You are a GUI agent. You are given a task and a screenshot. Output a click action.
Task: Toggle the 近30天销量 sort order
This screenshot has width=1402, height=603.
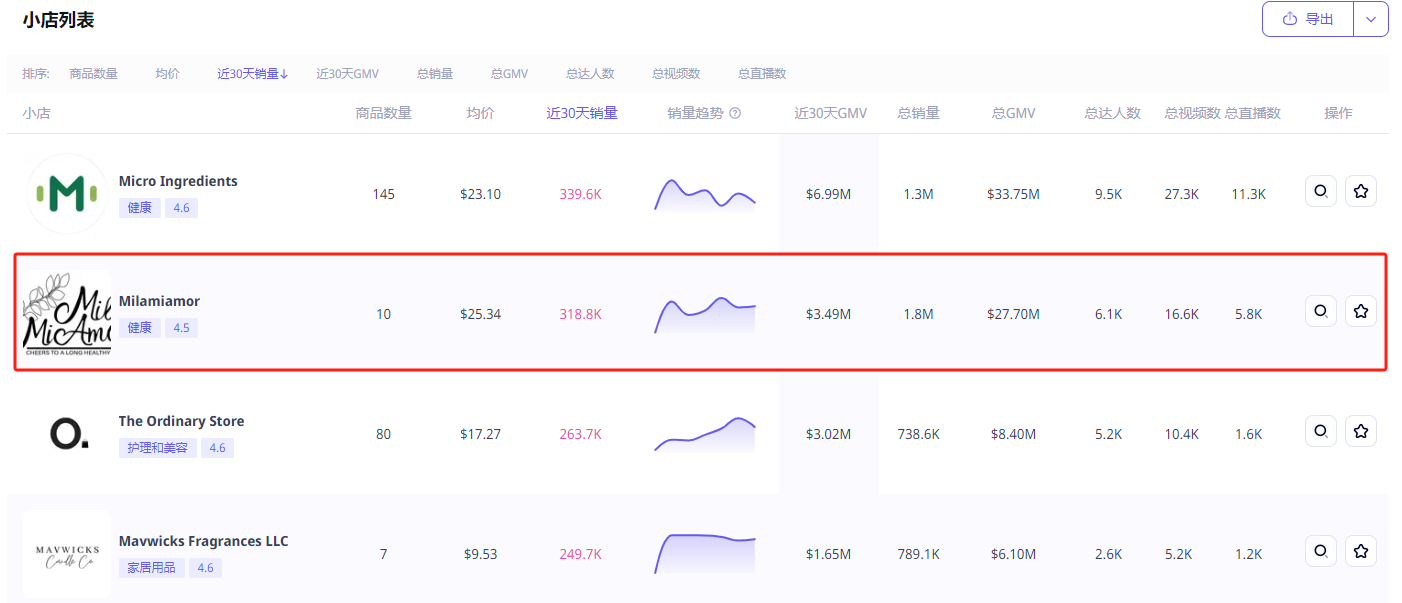[253, 74]
